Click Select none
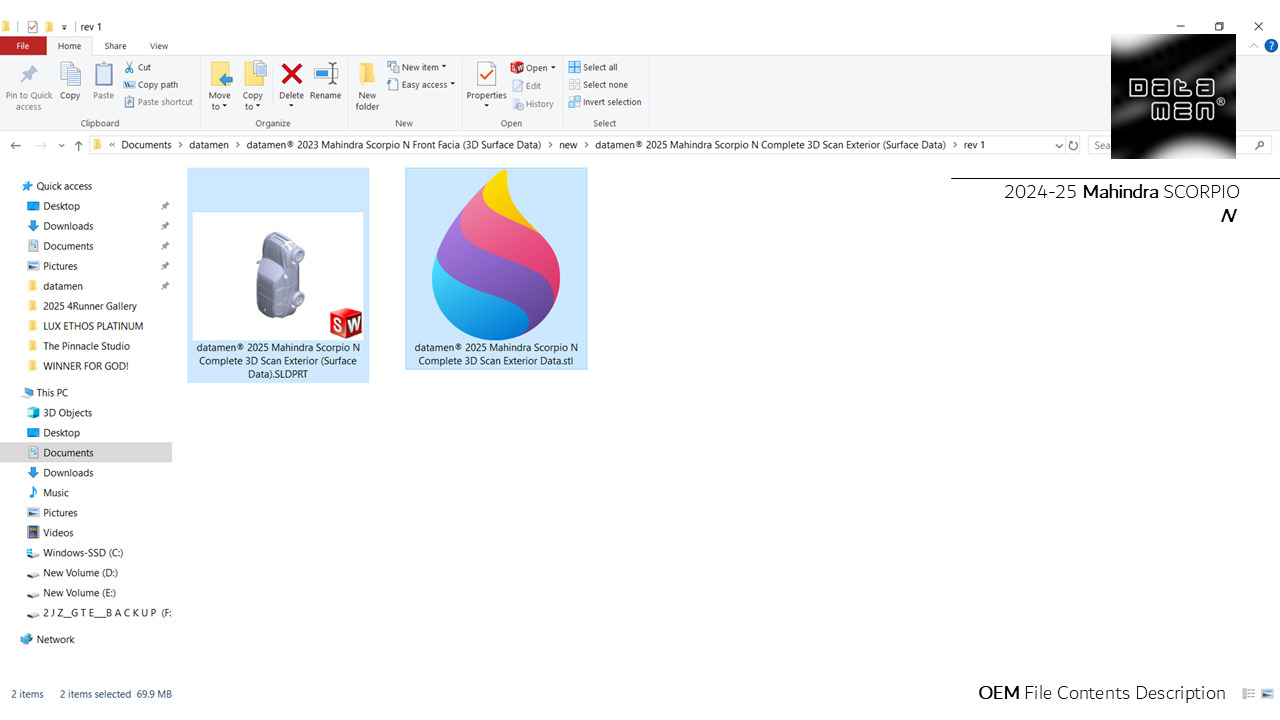The width and height of the screenshot is (1280, 720). (x=598, y=85)
